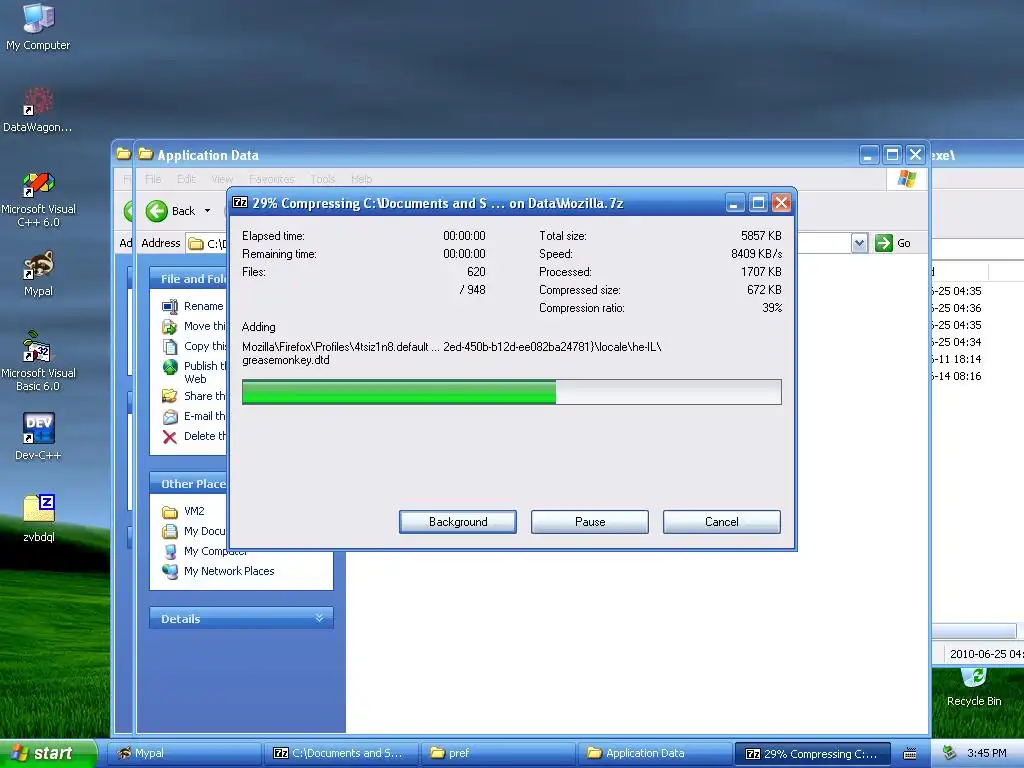Click Copy this folder icon
Image resolution: width=1024 pixels, height=768 pixels.
pyautogui.click(x=170, y=347)
